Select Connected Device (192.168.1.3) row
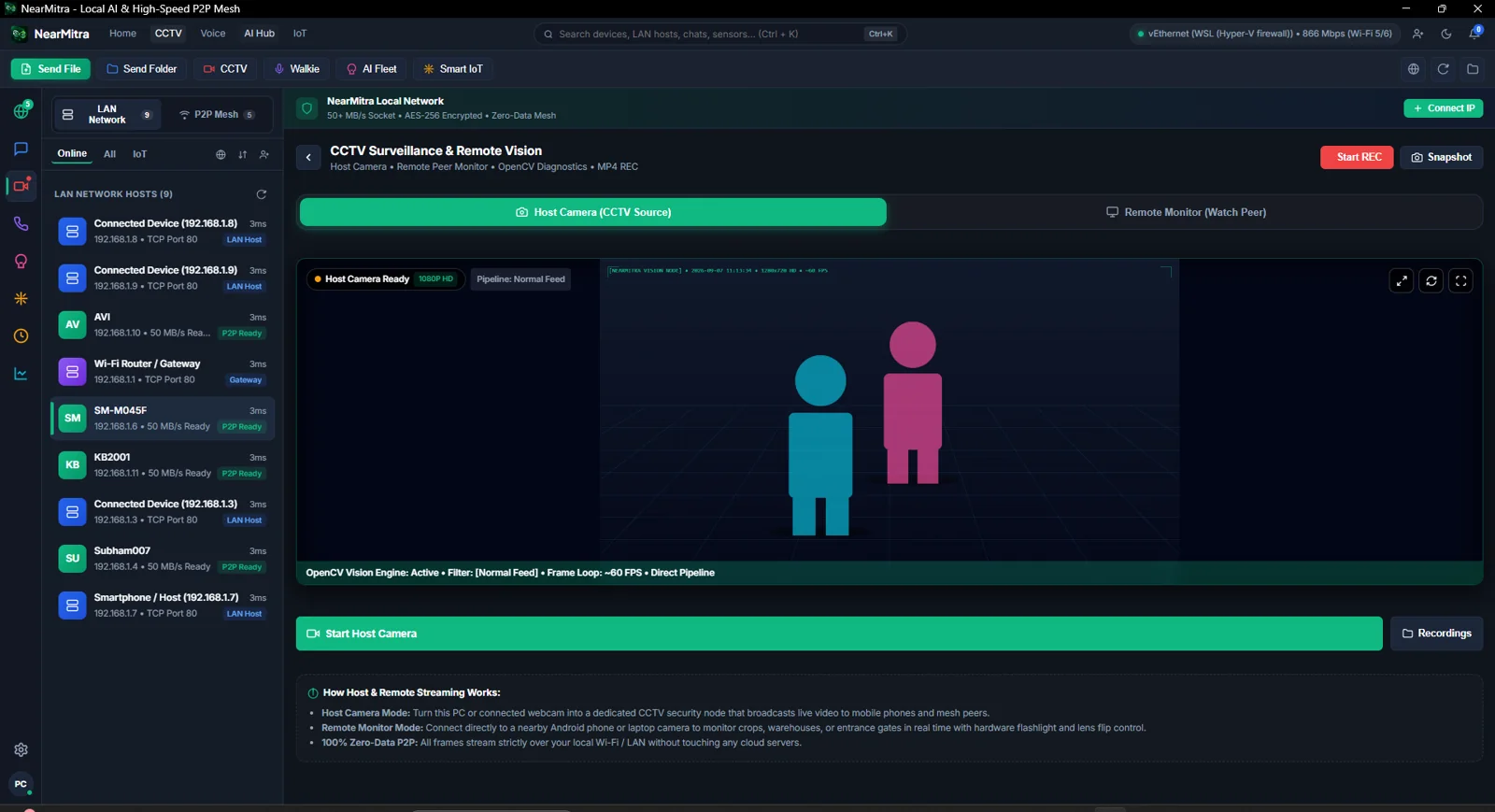 [x=163, y=511]
